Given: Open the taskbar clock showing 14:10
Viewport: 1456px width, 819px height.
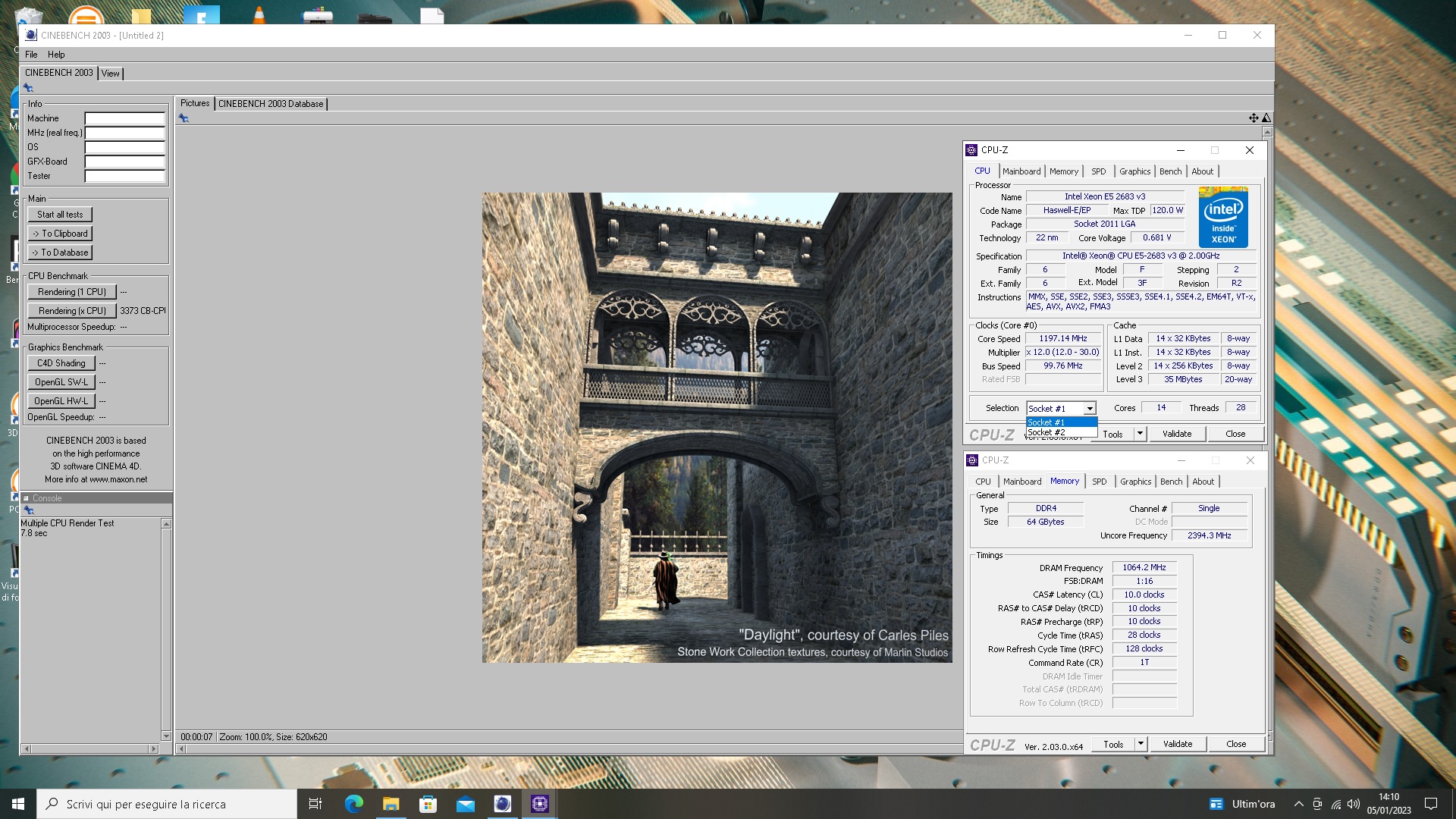Looking at the screenshot, I should (1389, 804).
